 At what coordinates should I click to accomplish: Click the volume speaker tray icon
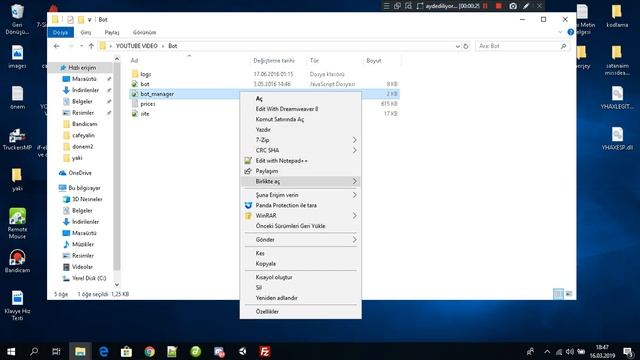[x=570, y=351]
